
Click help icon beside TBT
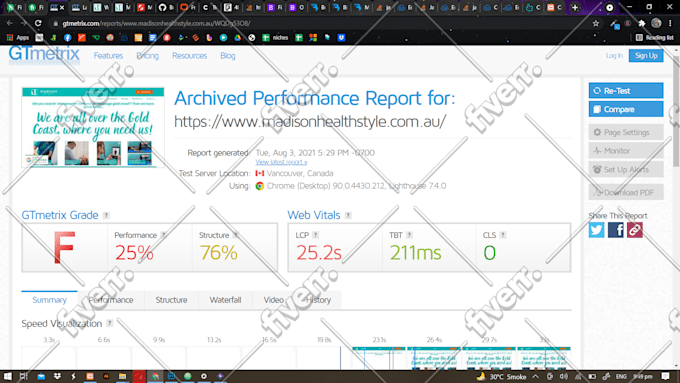point(409,235)
